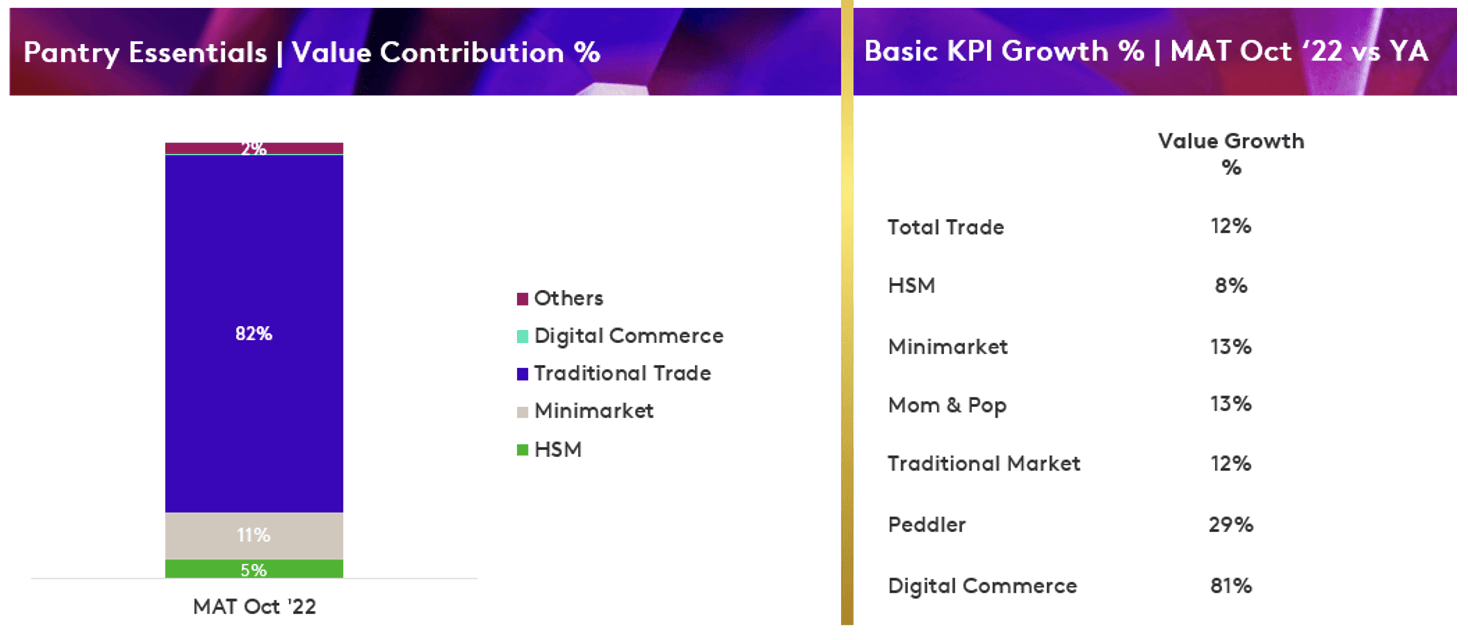Click the Traditional Trade legend text
Screen dimensions: 1468x640
[622, 373]
